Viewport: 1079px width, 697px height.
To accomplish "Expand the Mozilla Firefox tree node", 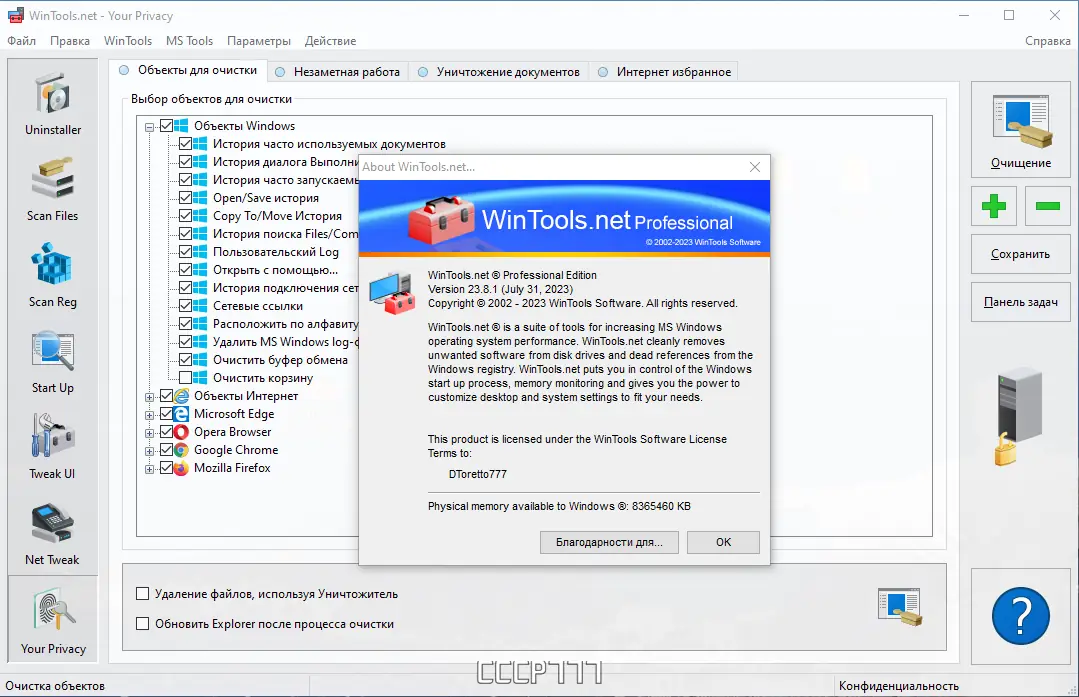I will (149, 469).
